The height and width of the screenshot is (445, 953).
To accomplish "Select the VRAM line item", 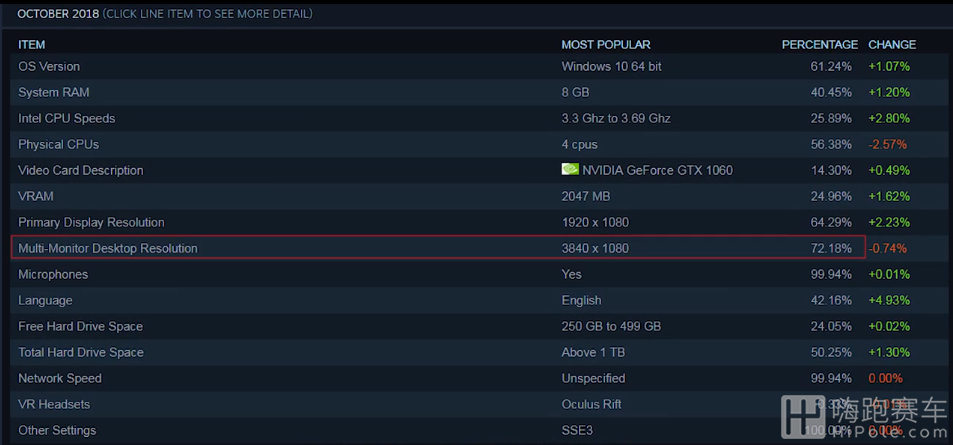I will click(476, 196).
